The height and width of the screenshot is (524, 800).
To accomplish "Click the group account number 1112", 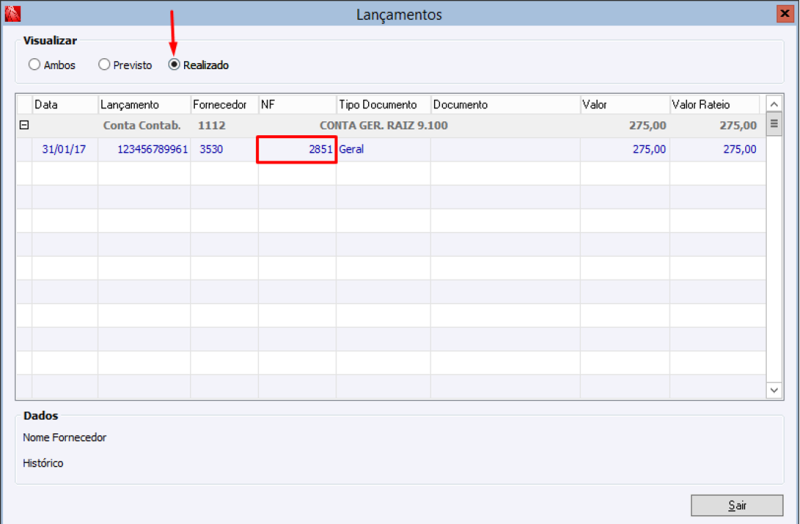I will pos(212,126).
